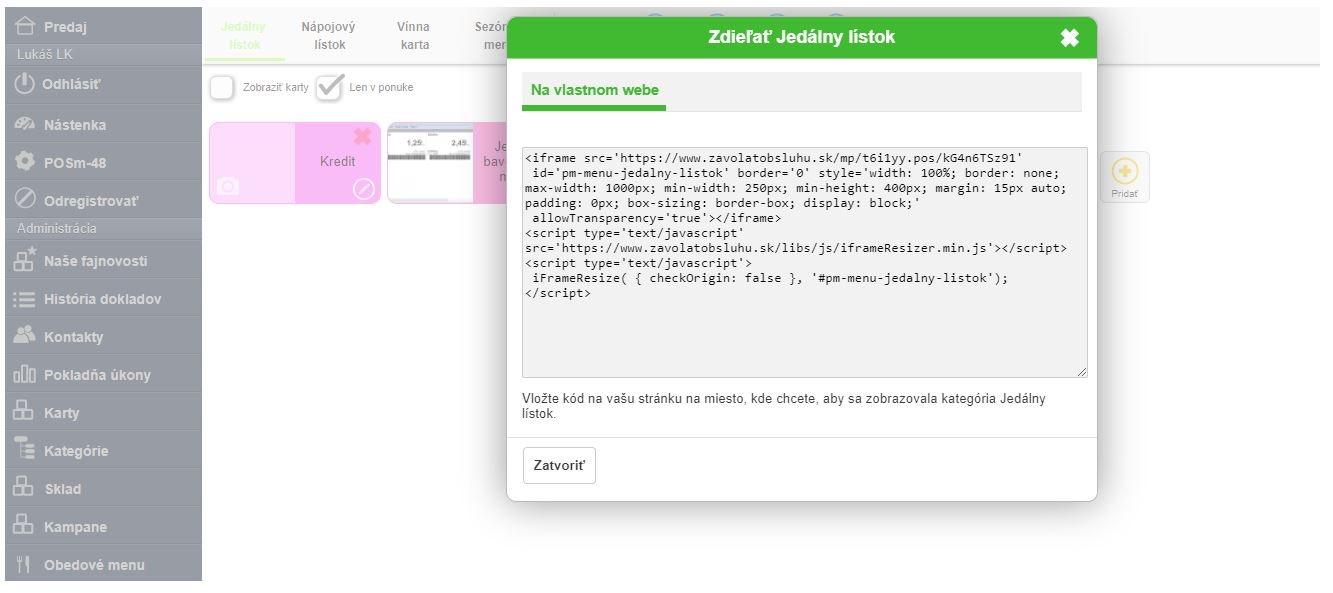Go to Kontakty in the sidebar

pos(73,337)
